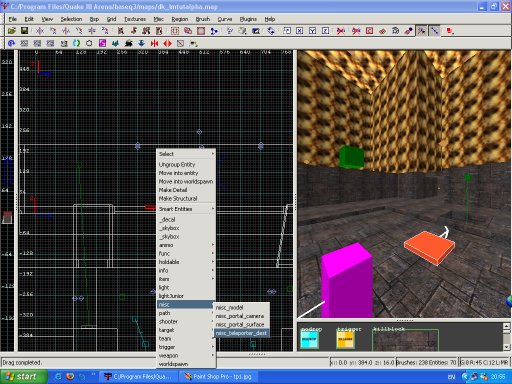Click the x-axis flip icon
Screen dimensions: 512x384
[x=40, y=31]
